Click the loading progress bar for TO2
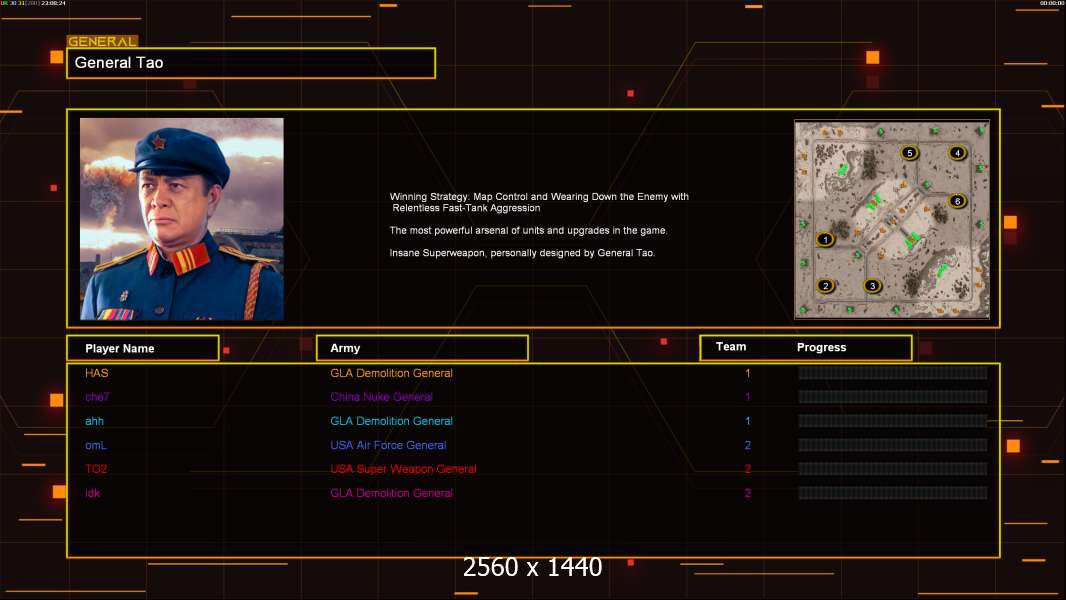 coord(893,469)
